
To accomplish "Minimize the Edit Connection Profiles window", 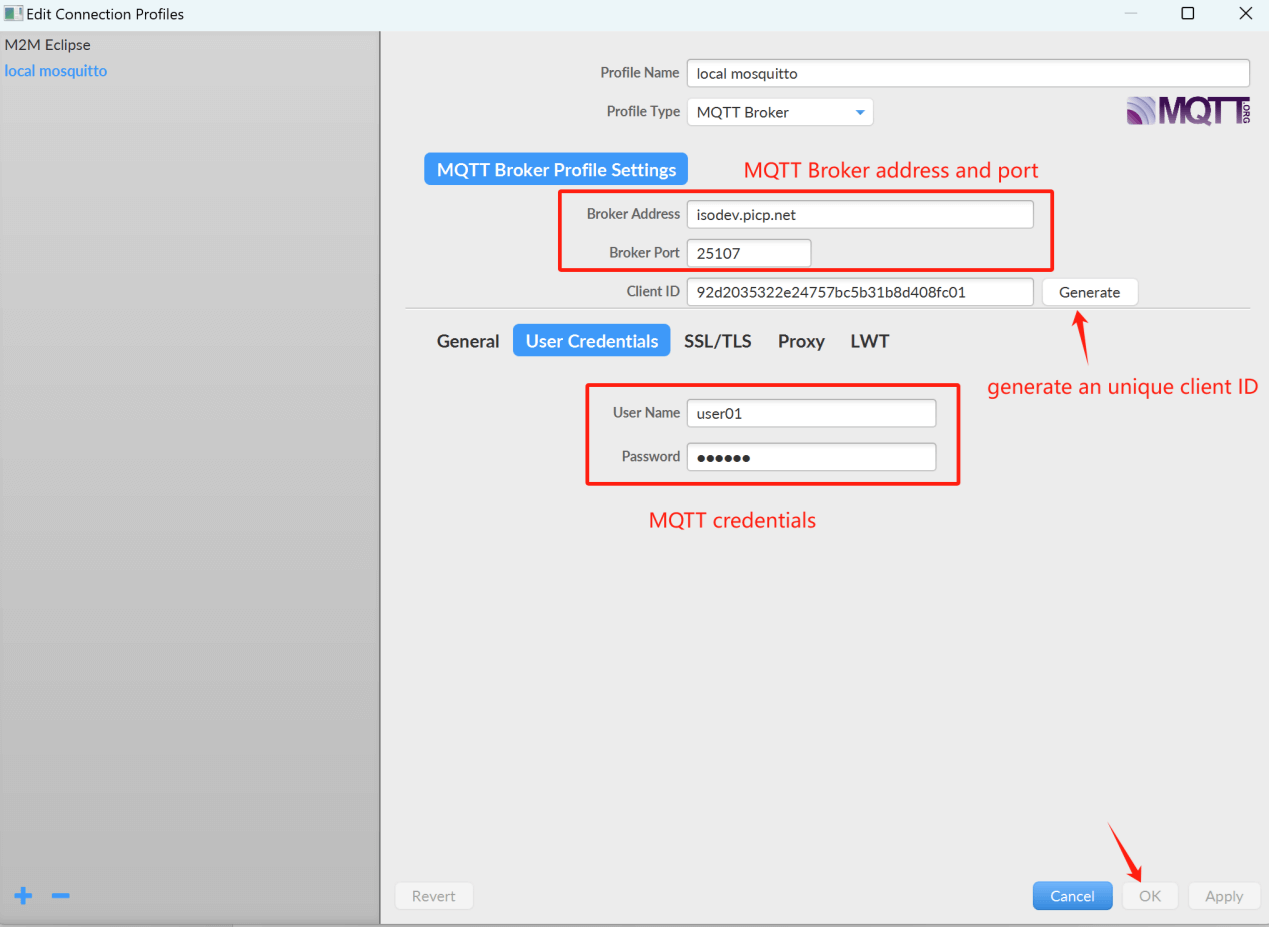I will click(x=1130, y=14).
